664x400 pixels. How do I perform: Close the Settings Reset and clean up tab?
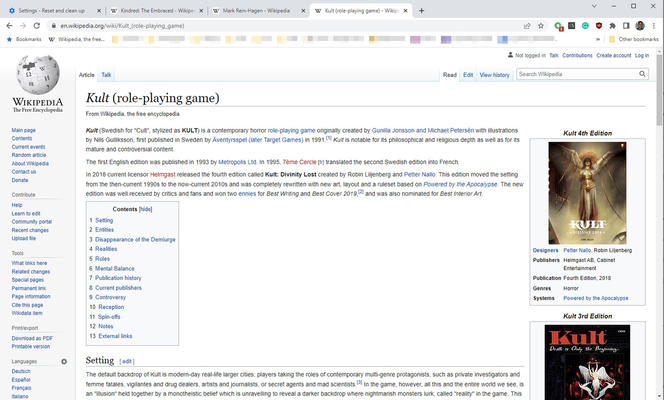pos(99,11)
